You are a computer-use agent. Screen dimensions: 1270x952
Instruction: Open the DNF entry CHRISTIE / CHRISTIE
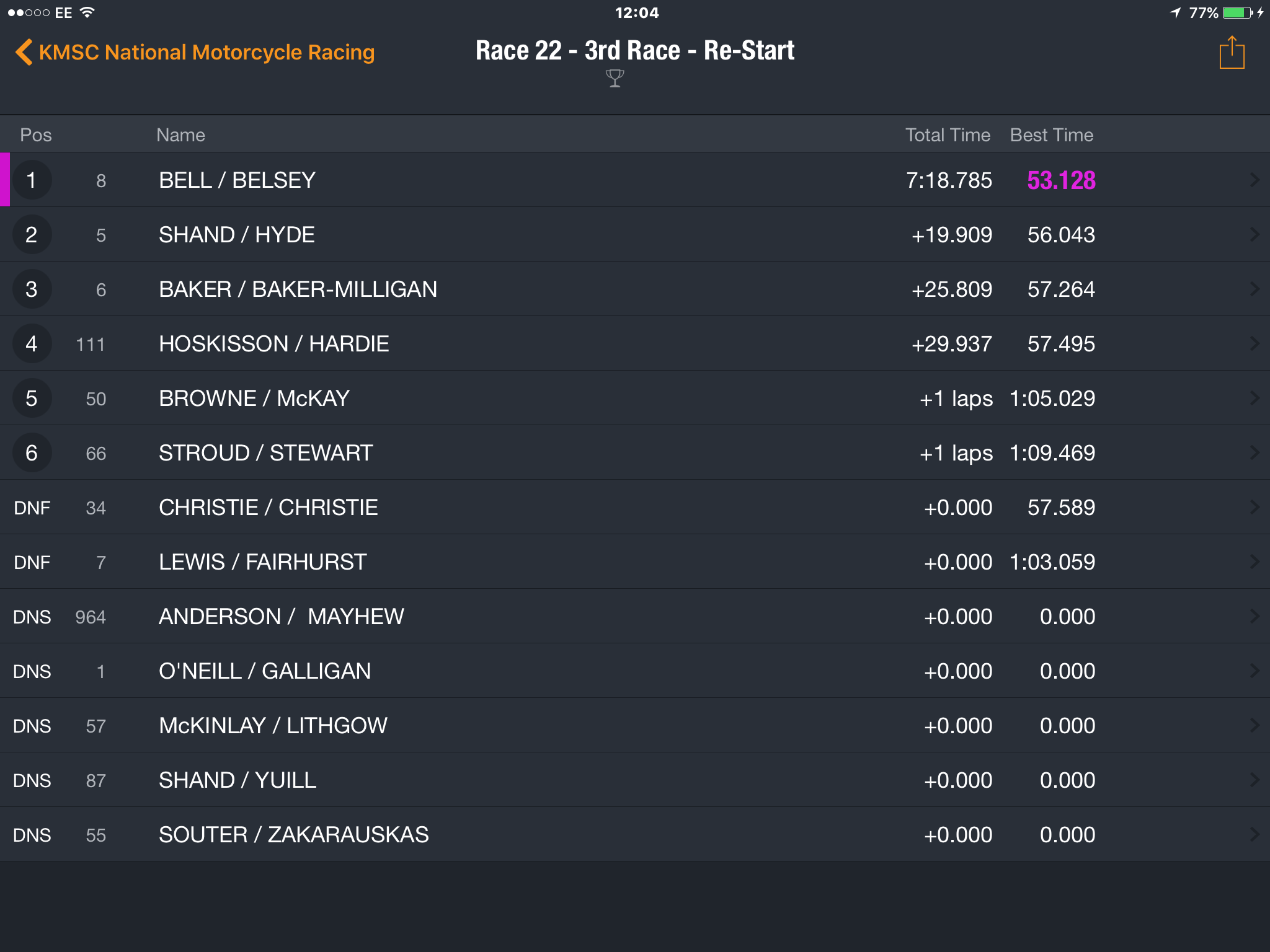point(635,507)
